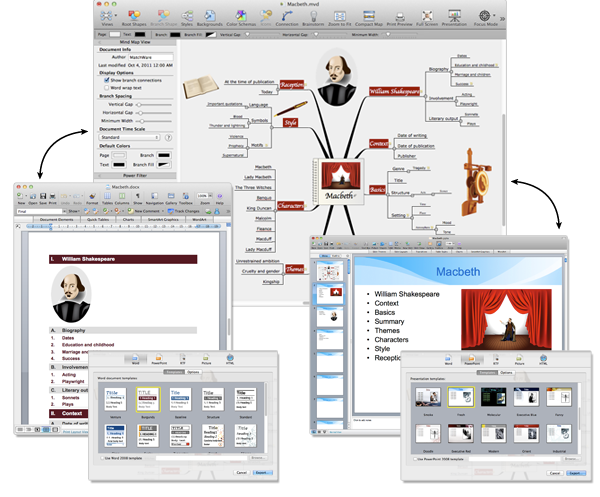Image resolution: width=600 pixels, height=497 pixels.
Task: Click the Styles icon in the mind map toolbar
Action: coord(187,16)
